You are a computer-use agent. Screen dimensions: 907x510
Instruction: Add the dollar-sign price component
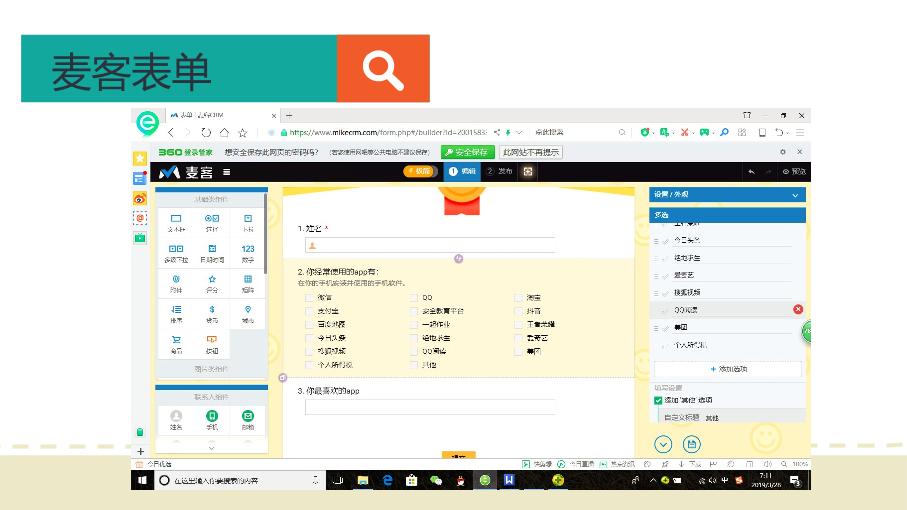212,314
